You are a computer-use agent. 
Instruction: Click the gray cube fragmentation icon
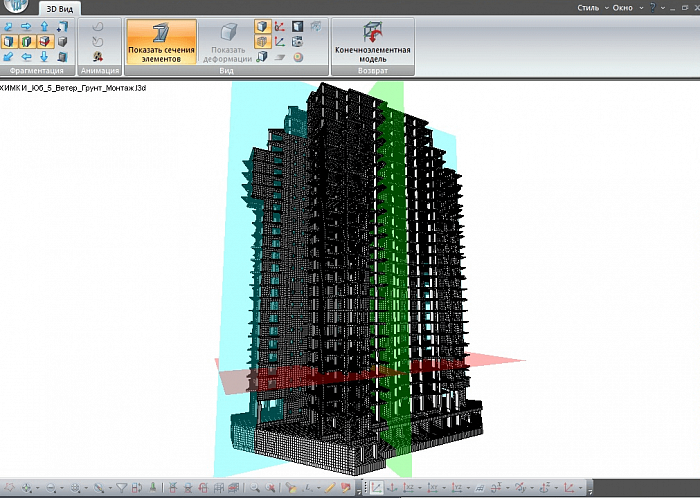(63, 42)
